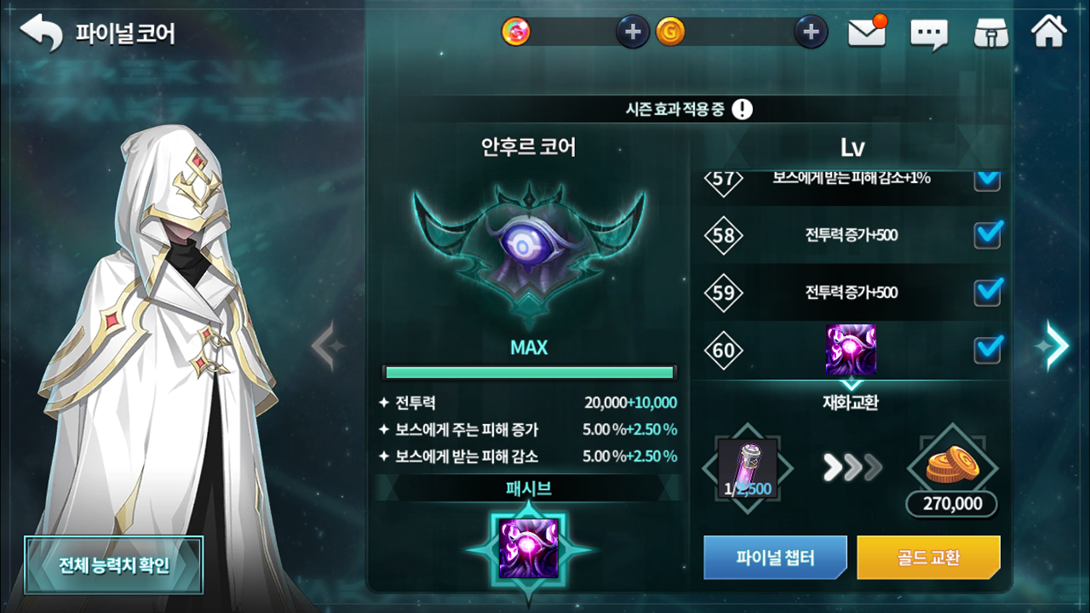
Task: Open the 파이널 챕터 tab button
Action: (775, 557)
